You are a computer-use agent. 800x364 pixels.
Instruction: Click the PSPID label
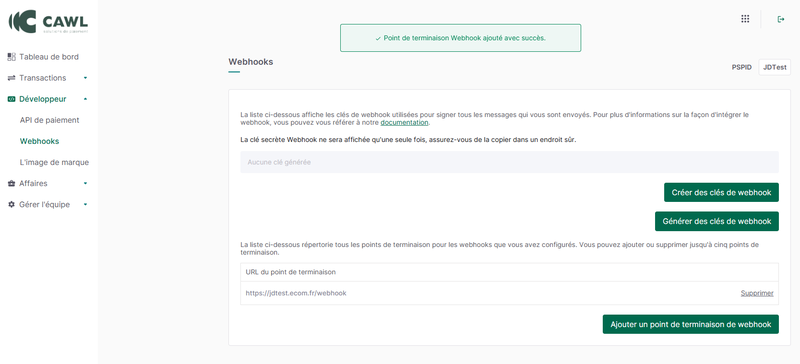click(x=741, y=67)
